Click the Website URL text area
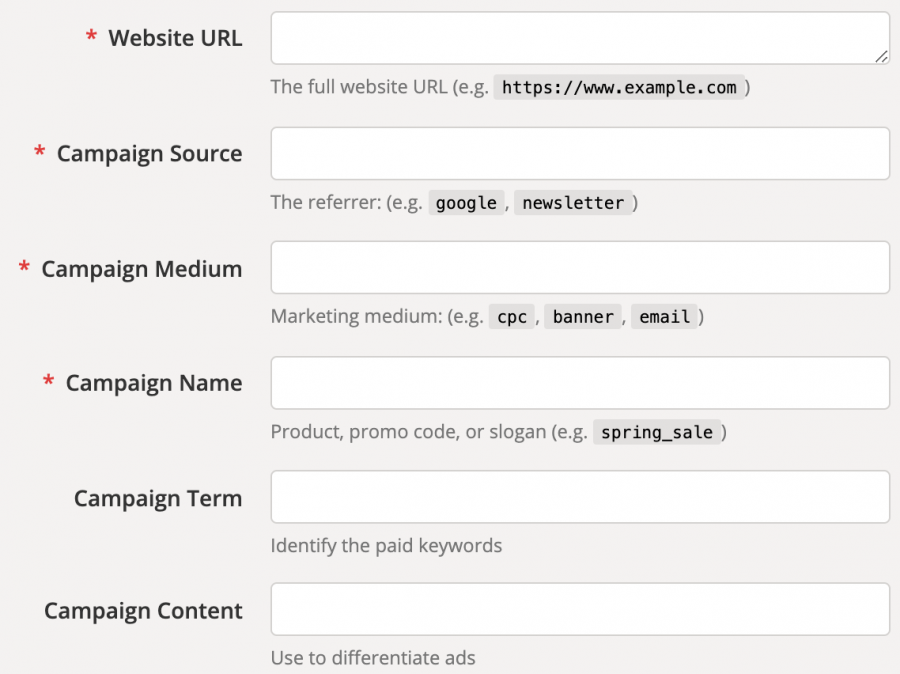The height and width of the screenshot is (674, 900). pos(579,39)
